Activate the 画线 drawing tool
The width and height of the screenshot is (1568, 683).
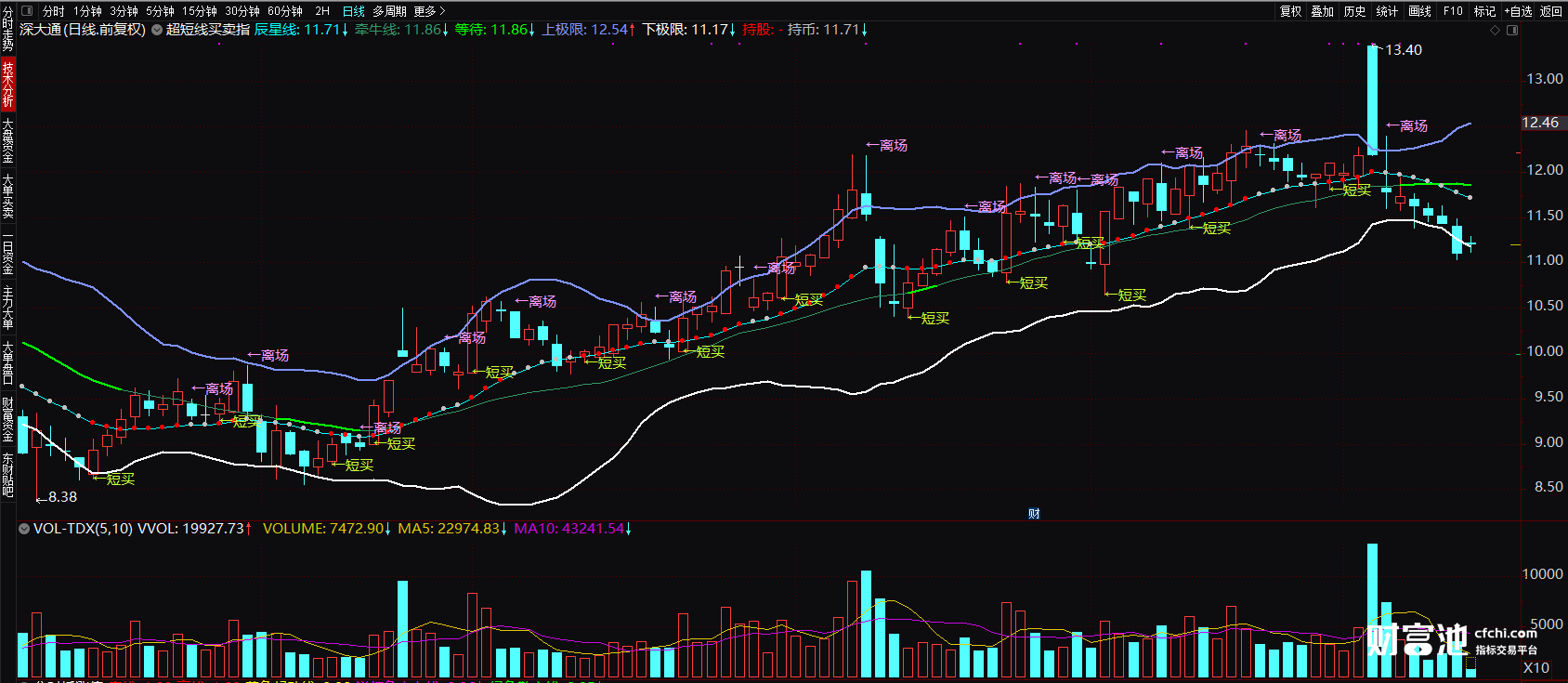(x=1420, y=11)
